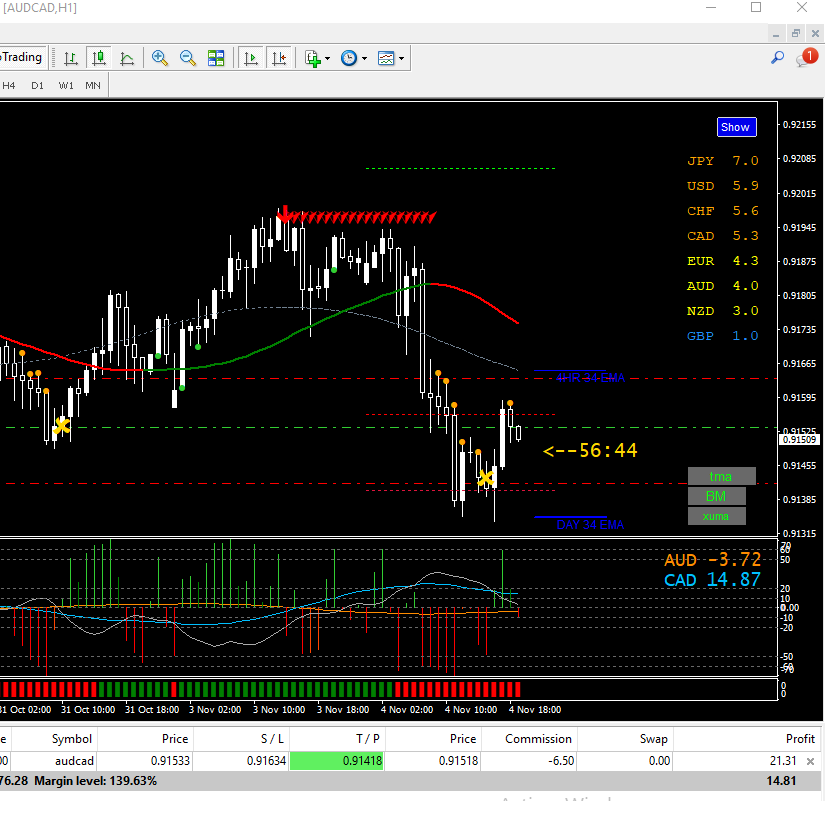Click the red-green trend histogram bar
Image resolution: width=825 pixels, height=840 pixels.
tap(260, 689)
